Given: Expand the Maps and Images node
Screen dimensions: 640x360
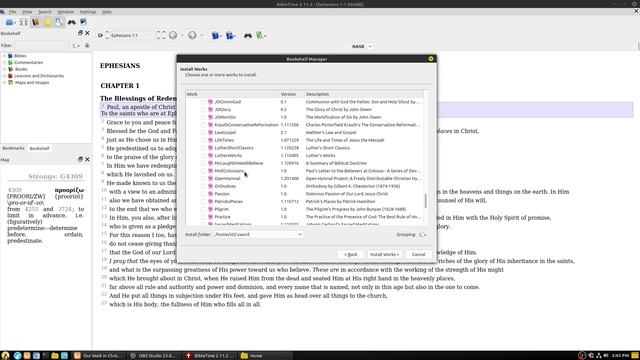Looking at the screenshot, I should tap(4, 82).
